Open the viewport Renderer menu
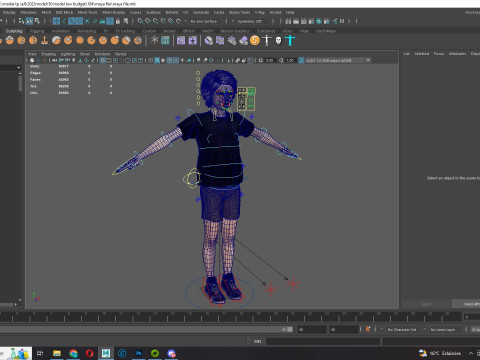Viewport: 480px width, 360px height. tap(102, 54)
